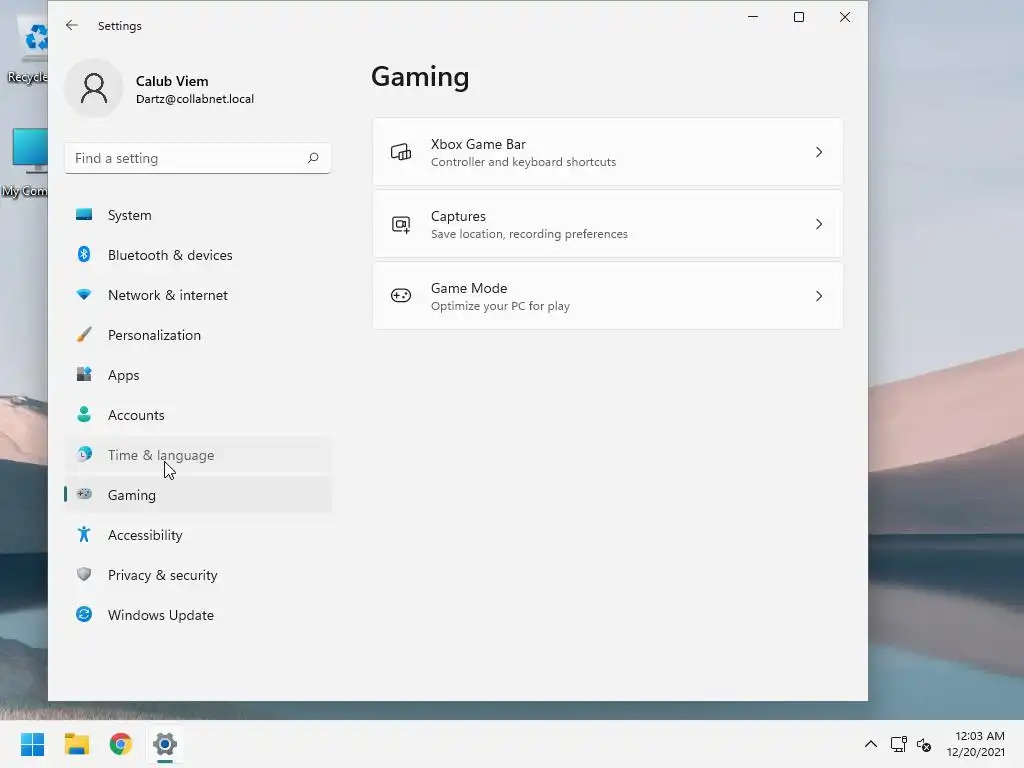Select Bluetooth & devices
The image size is (1024, 768).
198,255
